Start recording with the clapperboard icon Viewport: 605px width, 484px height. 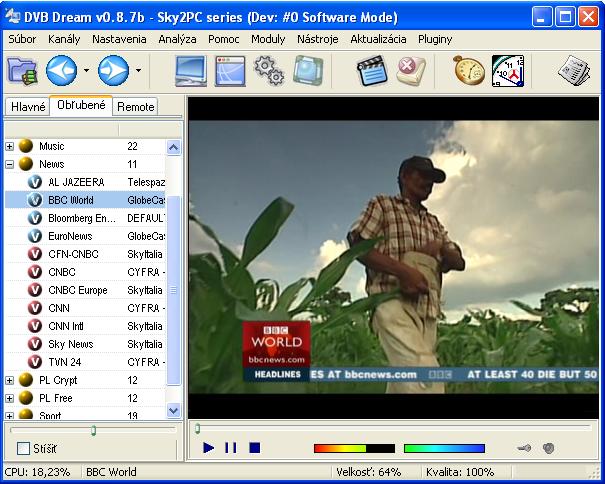pos(372,71)
